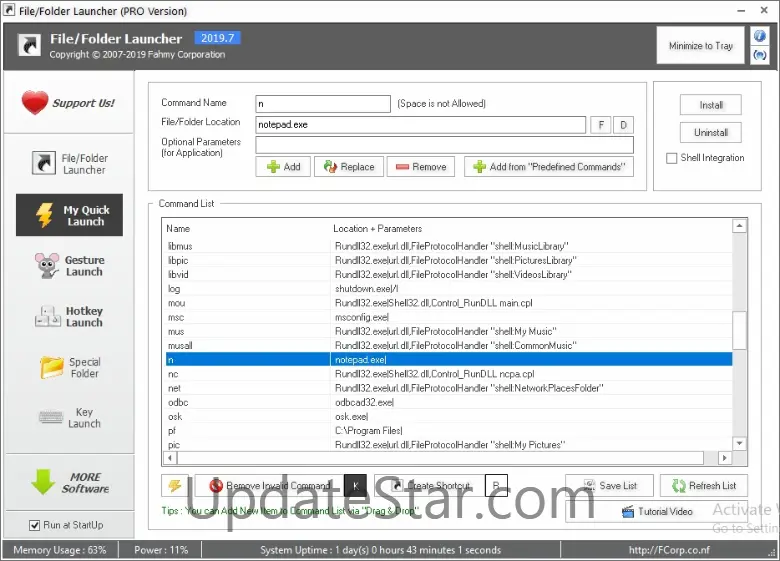
Task: Click the lightning bolt launch button below the list
Action: pyautogui.click(x=175, y=485)
